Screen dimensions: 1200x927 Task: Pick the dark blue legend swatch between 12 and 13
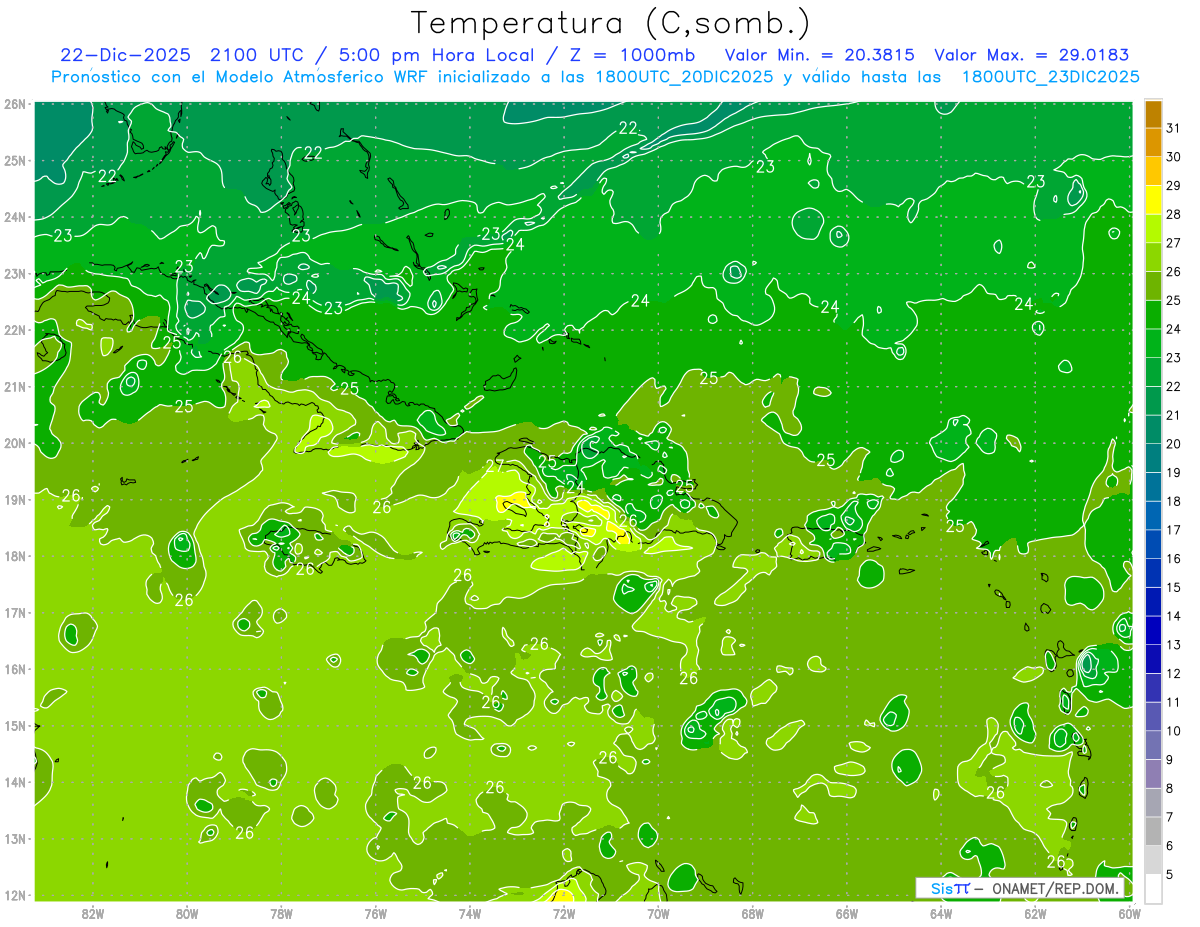(x=1153, y=659)
